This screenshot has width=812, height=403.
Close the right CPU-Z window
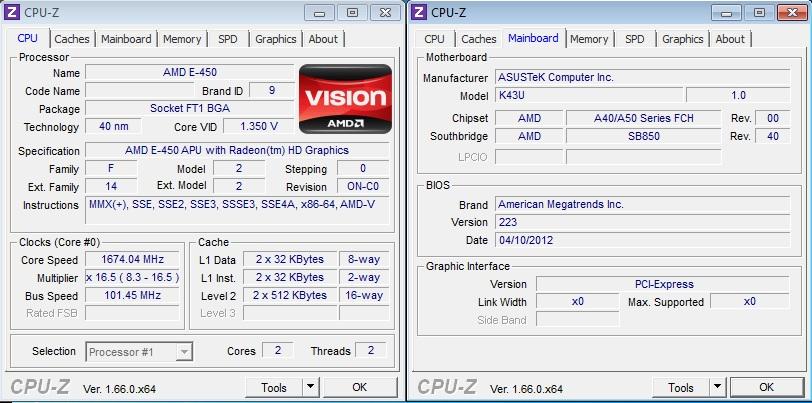[792, 12]
